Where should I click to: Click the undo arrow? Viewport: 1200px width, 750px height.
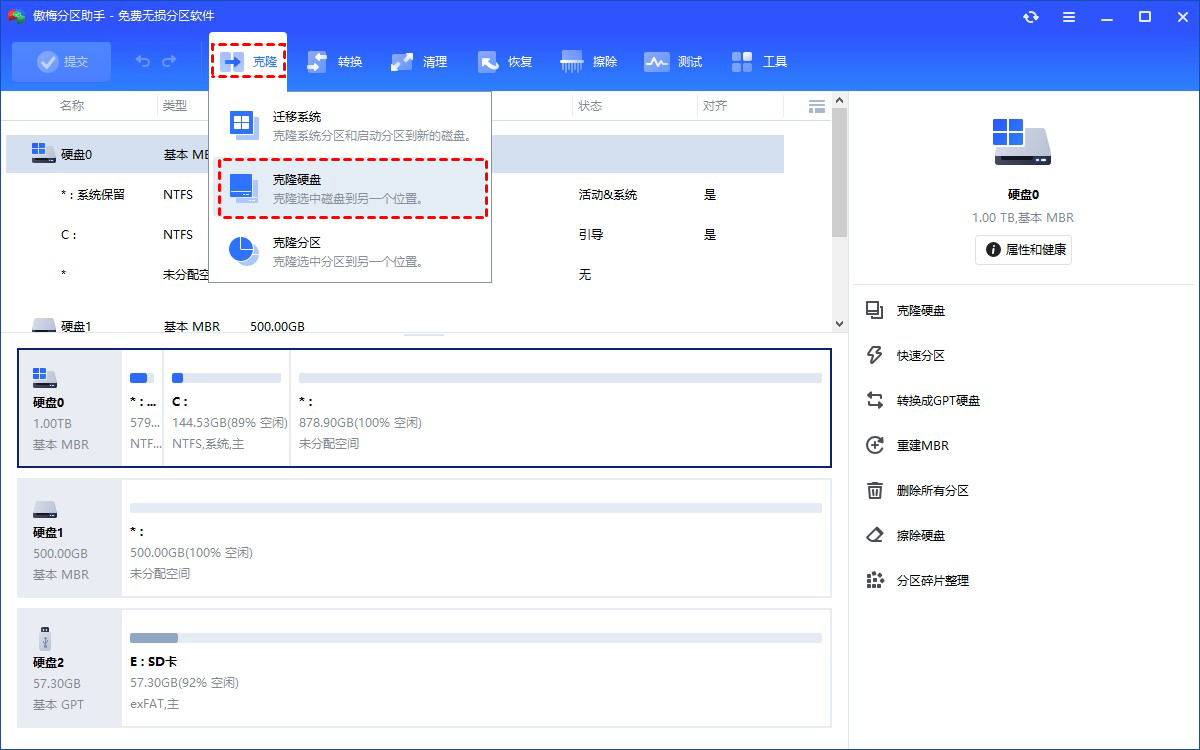141,61
